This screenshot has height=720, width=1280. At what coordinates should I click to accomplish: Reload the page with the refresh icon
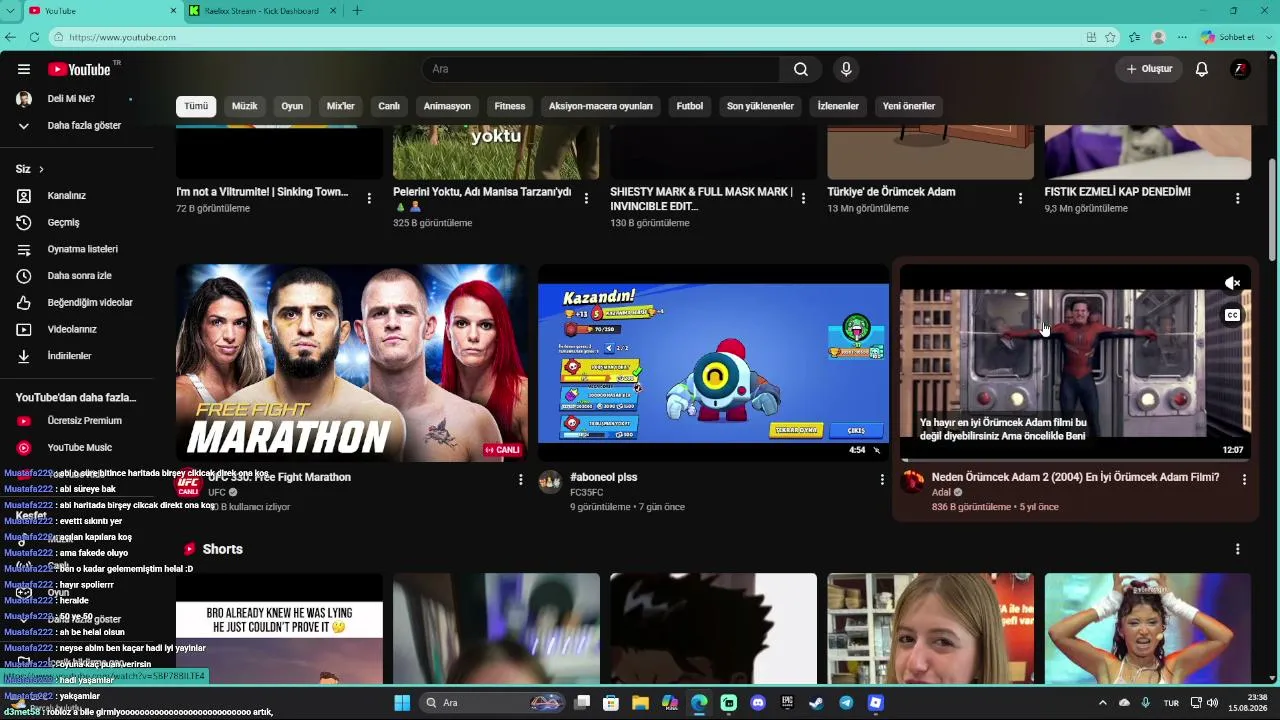(x=34, y=37)
